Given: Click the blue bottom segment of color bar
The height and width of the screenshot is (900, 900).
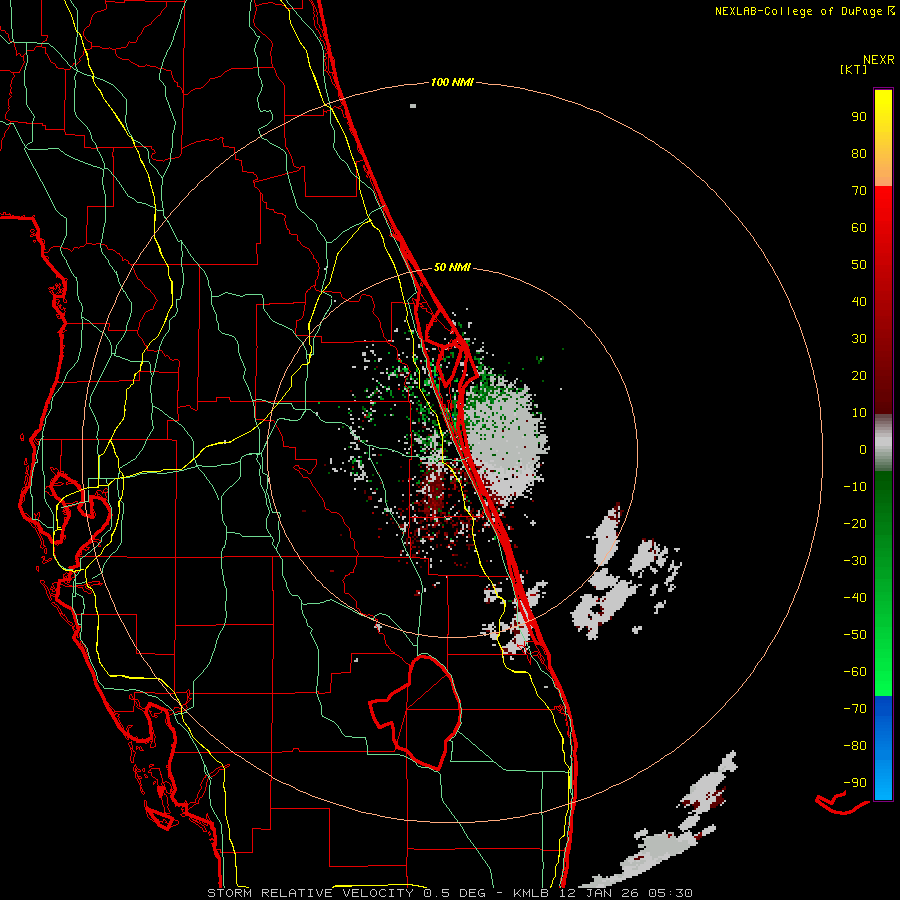Looking at the screenshot, I should [x=883, y=748].
